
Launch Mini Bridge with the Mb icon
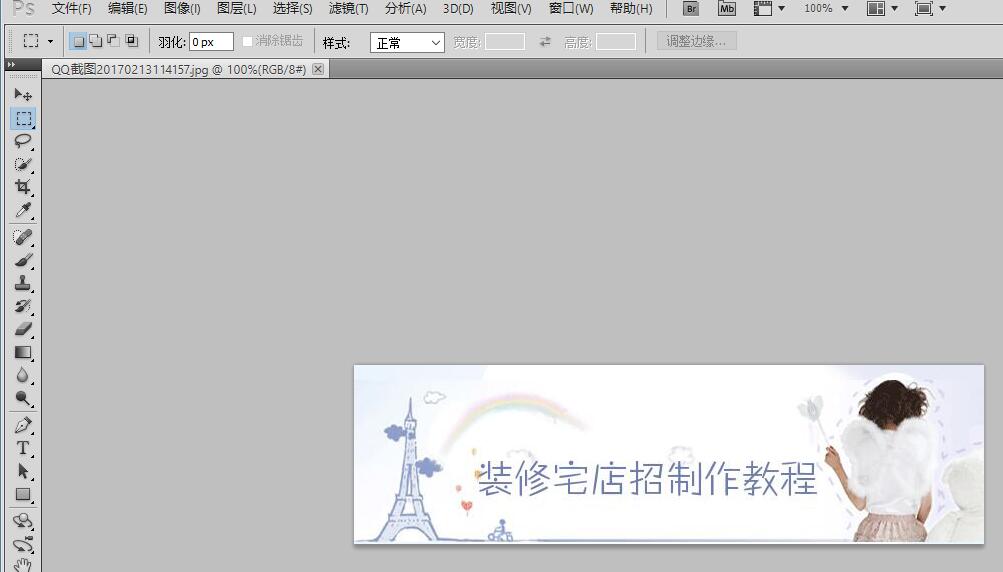(727, 8)
